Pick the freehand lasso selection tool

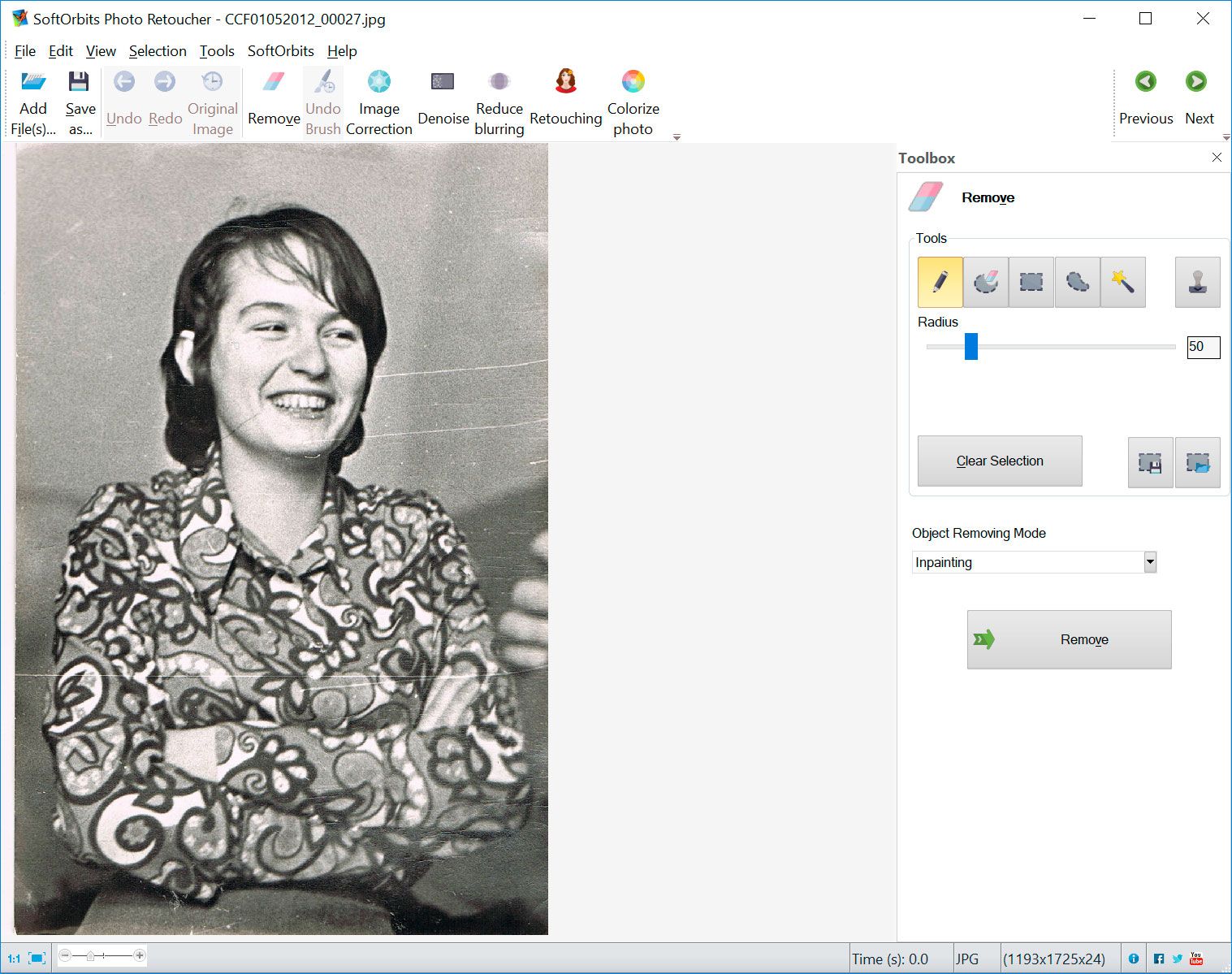point(1077,282)
